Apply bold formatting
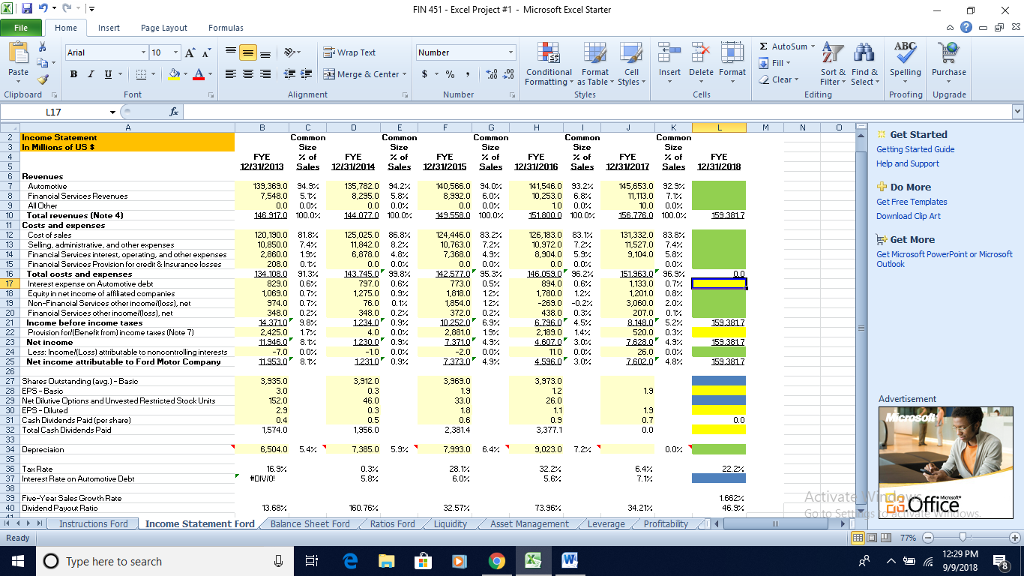1024x576 pixels. [73, 74]
